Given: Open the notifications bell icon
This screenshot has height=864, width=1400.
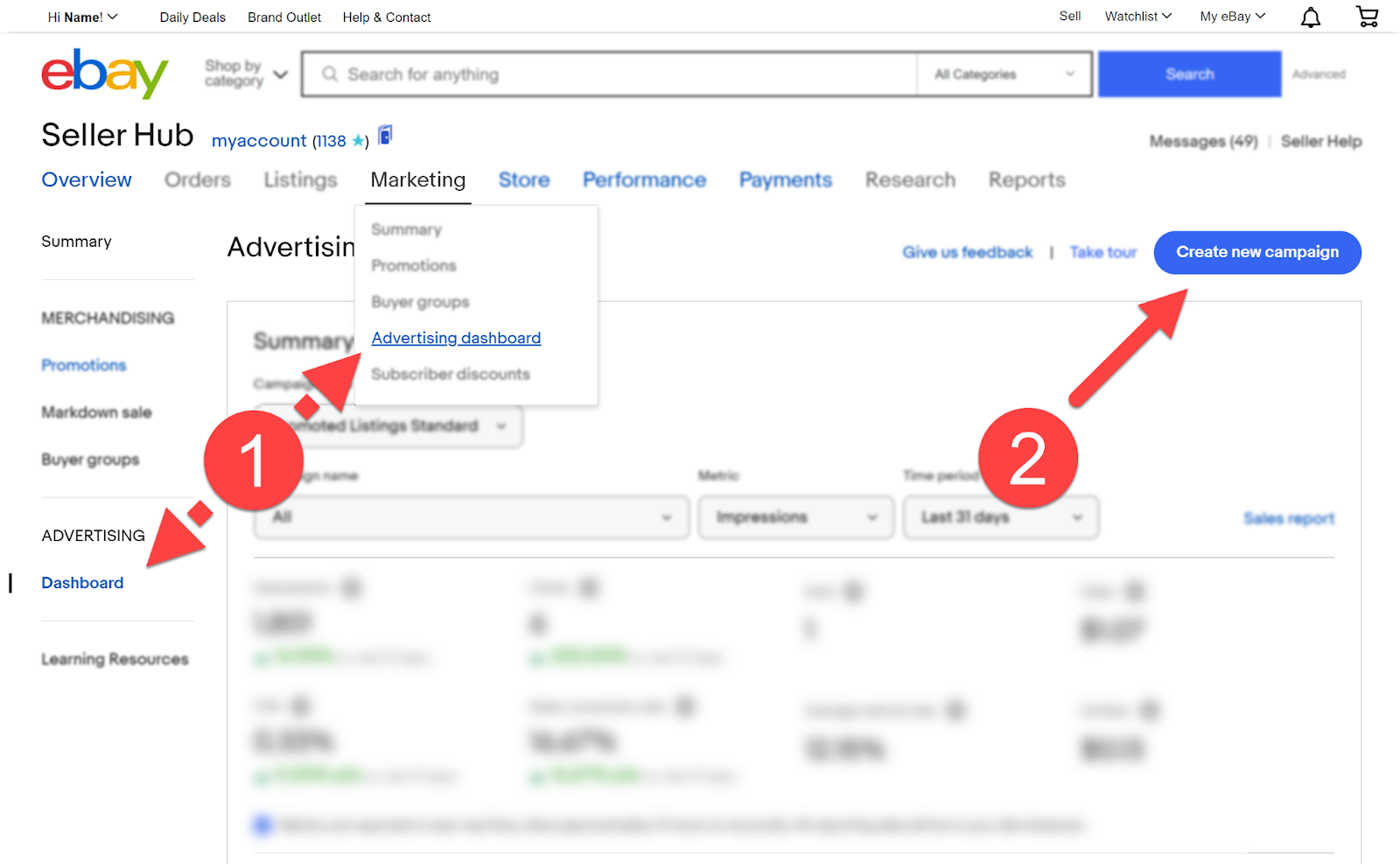Looking at the screenshot, I should pos(1310,18).
